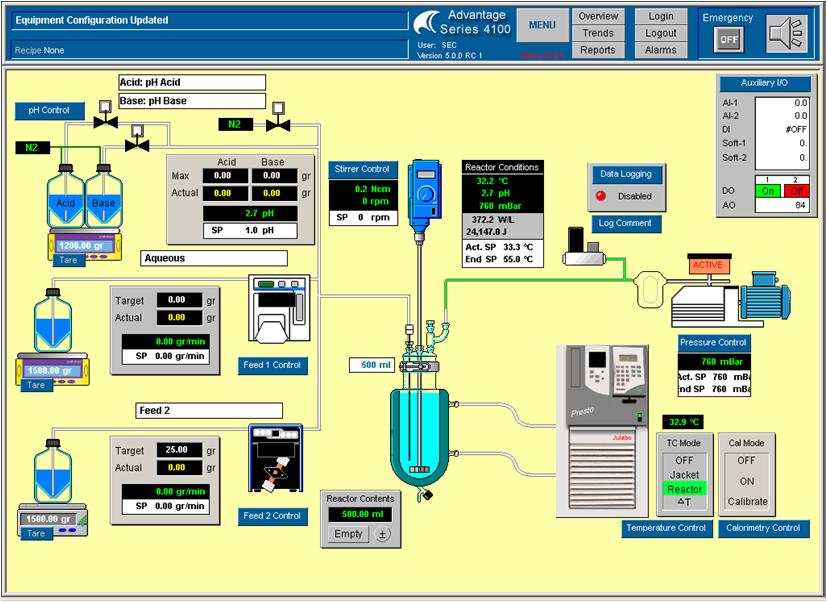Click the acid/base balance showing 1200.00 gr
827x602 pixels.
click(84, 245)
